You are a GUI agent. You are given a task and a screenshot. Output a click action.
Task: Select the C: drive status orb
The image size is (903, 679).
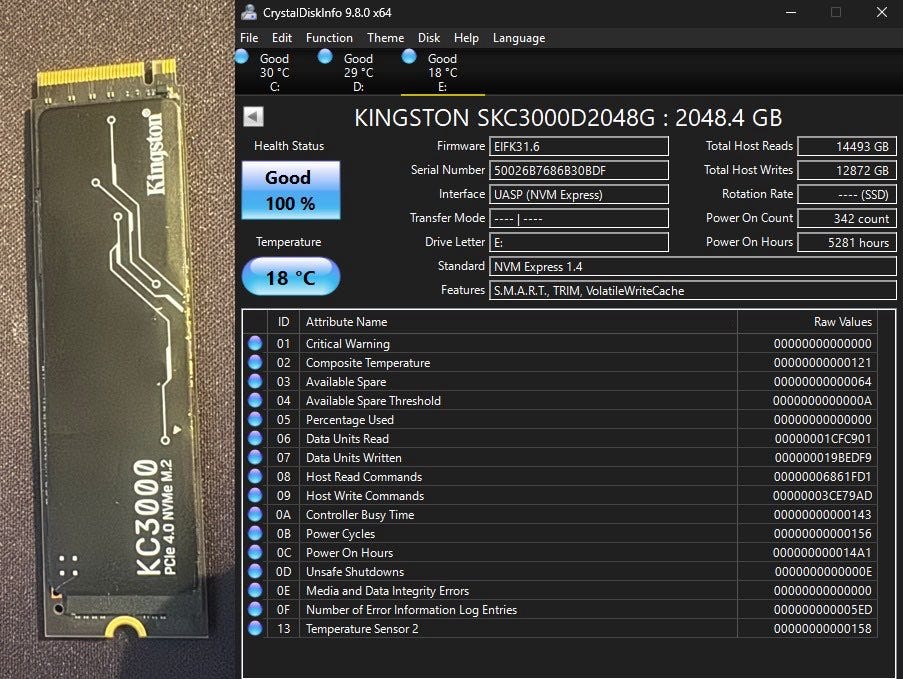(x=242, y=56)
